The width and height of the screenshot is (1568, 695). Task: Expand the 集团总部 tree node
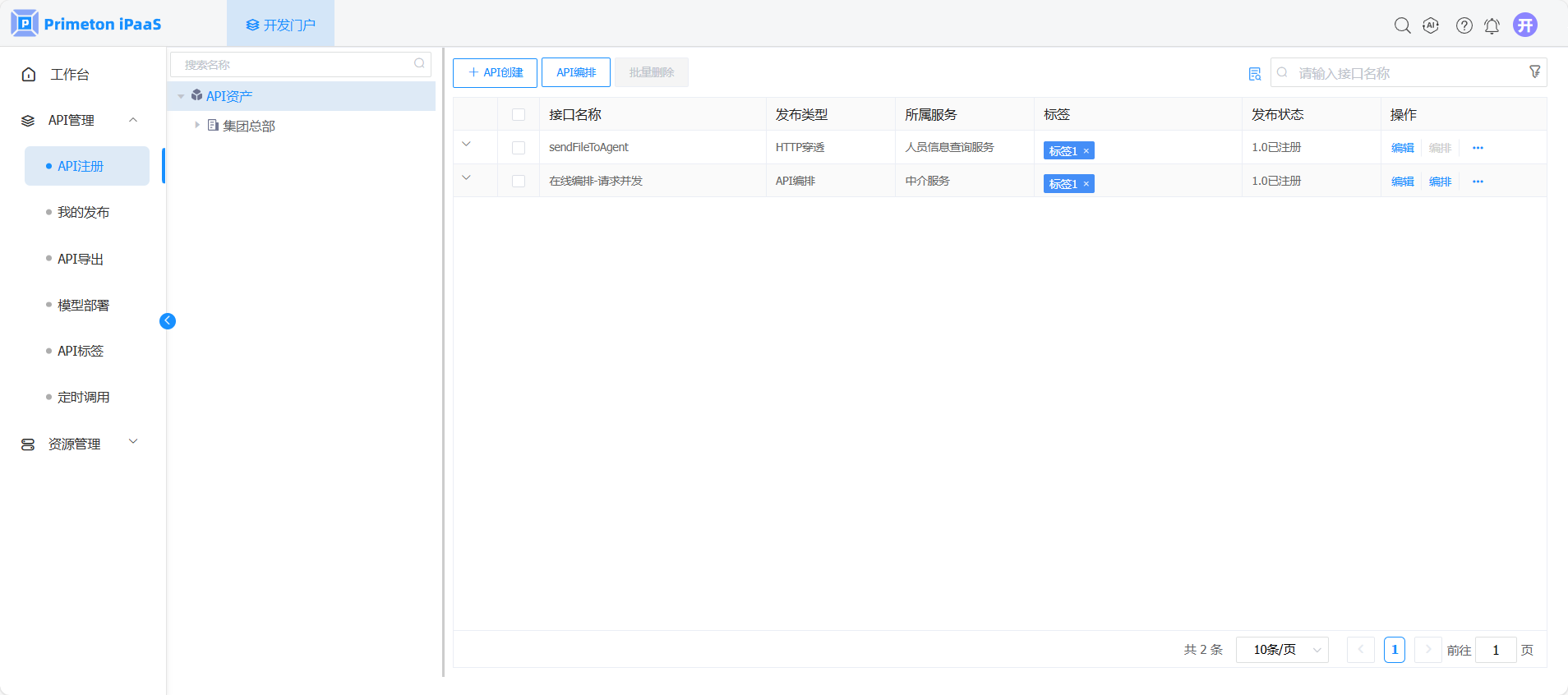tap(197, 125)
